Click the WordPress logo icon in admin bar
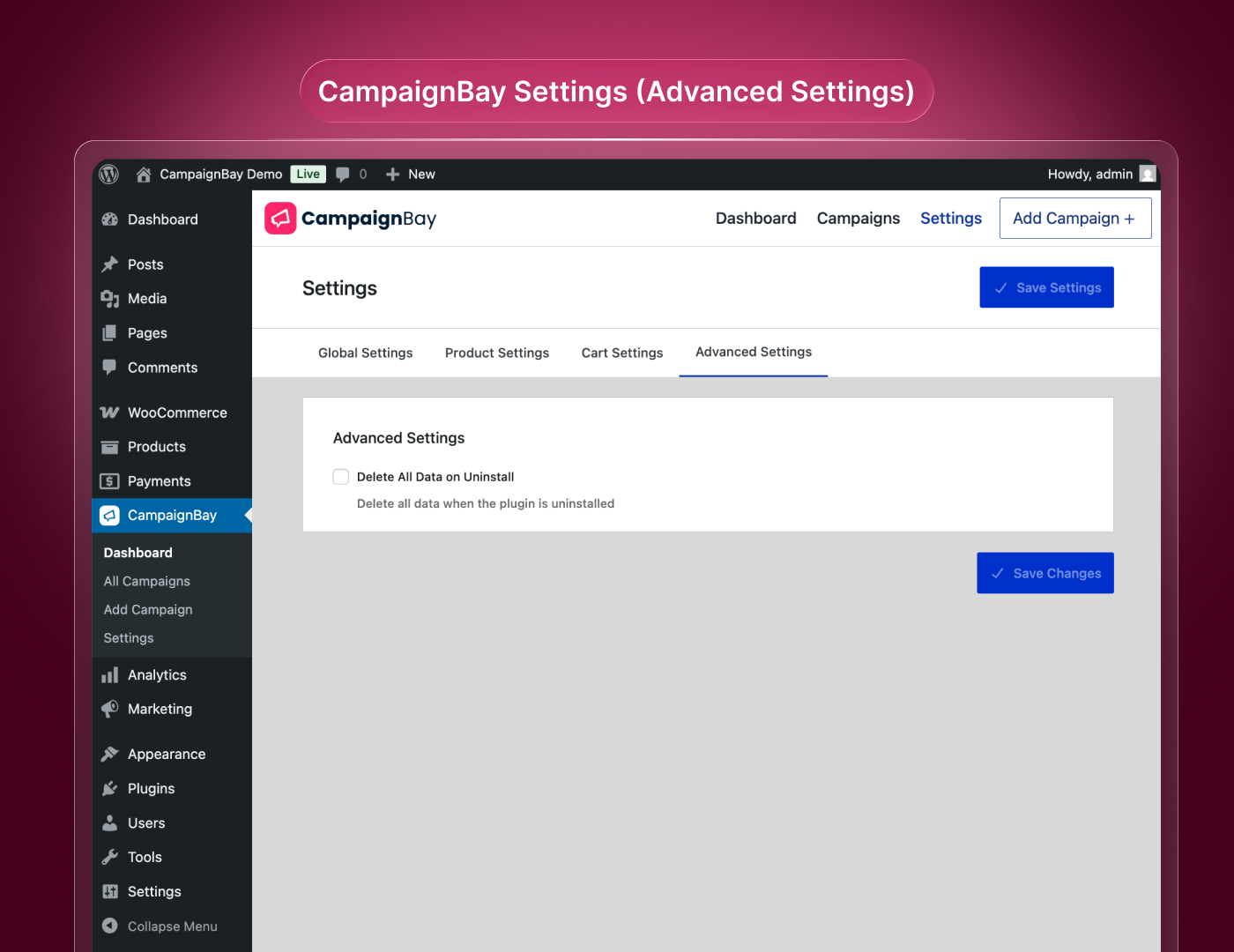The width and height of the screenshot is (1234, 952). tap(109, 175)
